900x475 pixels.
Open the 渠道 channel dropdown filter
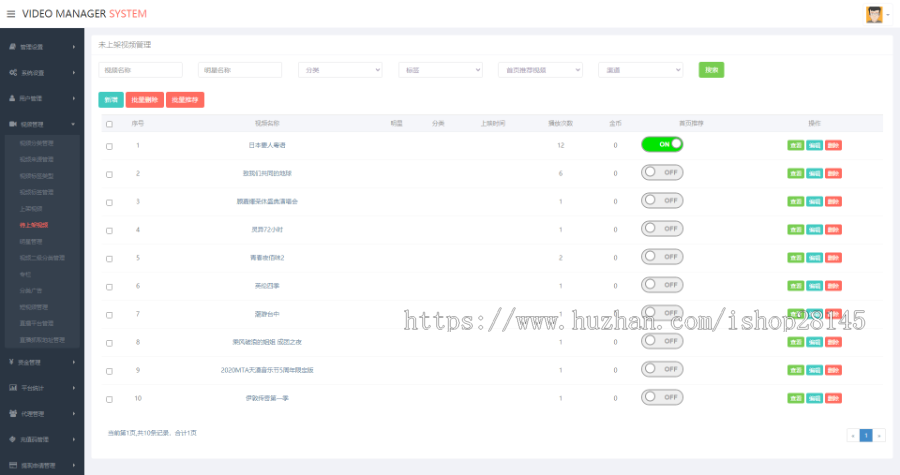(641, 70)
